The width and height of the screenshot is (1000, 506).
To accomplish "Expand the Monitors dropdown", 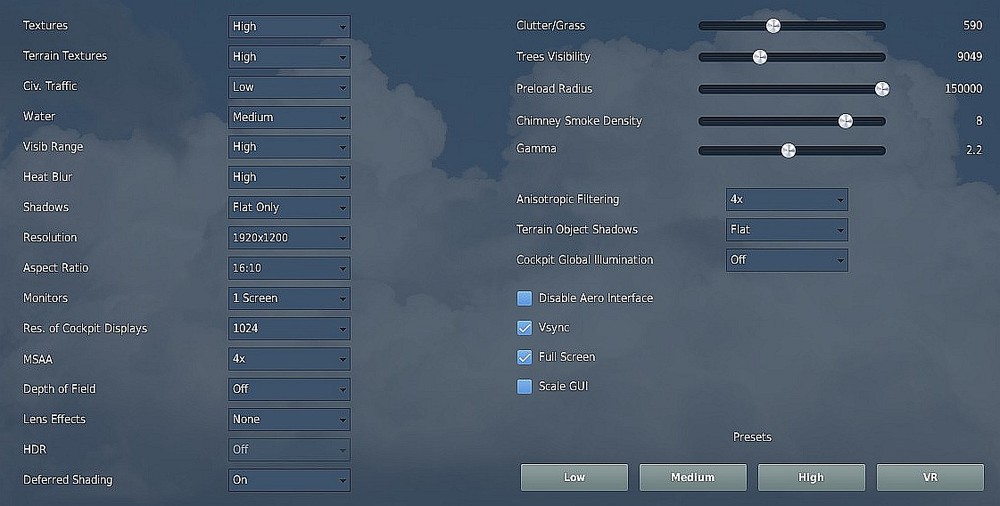I will (x=289, y=298).
